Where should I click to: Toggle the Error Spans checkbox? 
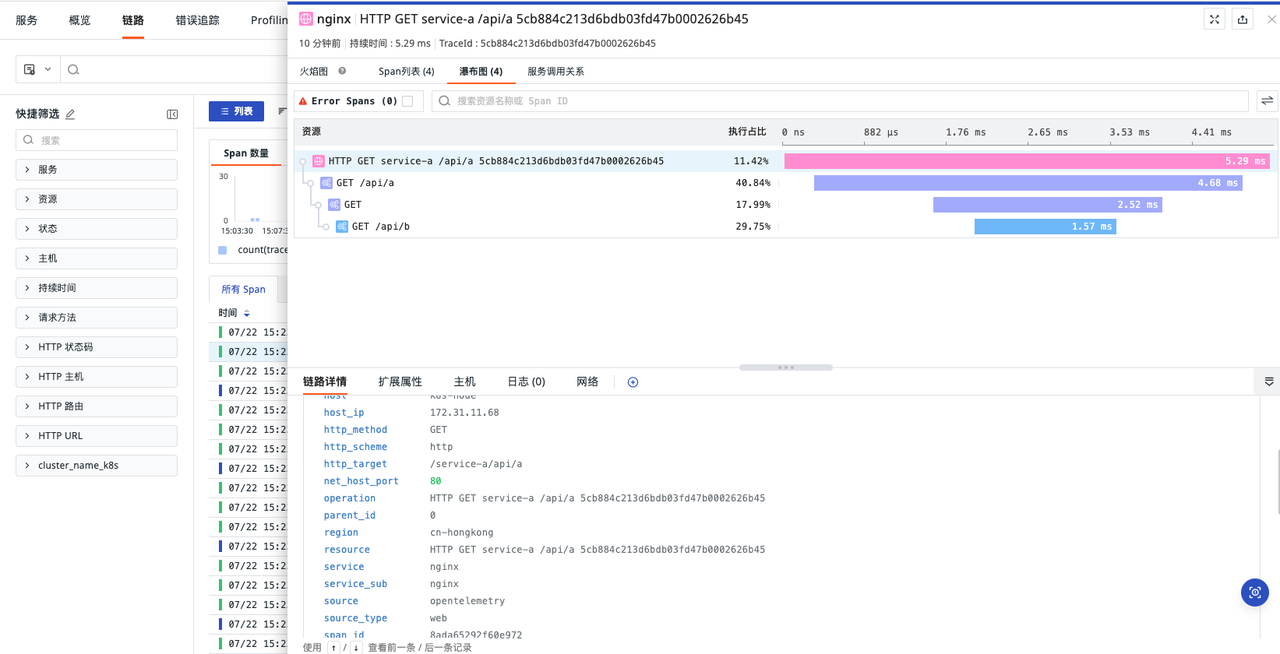pos(407,101)
